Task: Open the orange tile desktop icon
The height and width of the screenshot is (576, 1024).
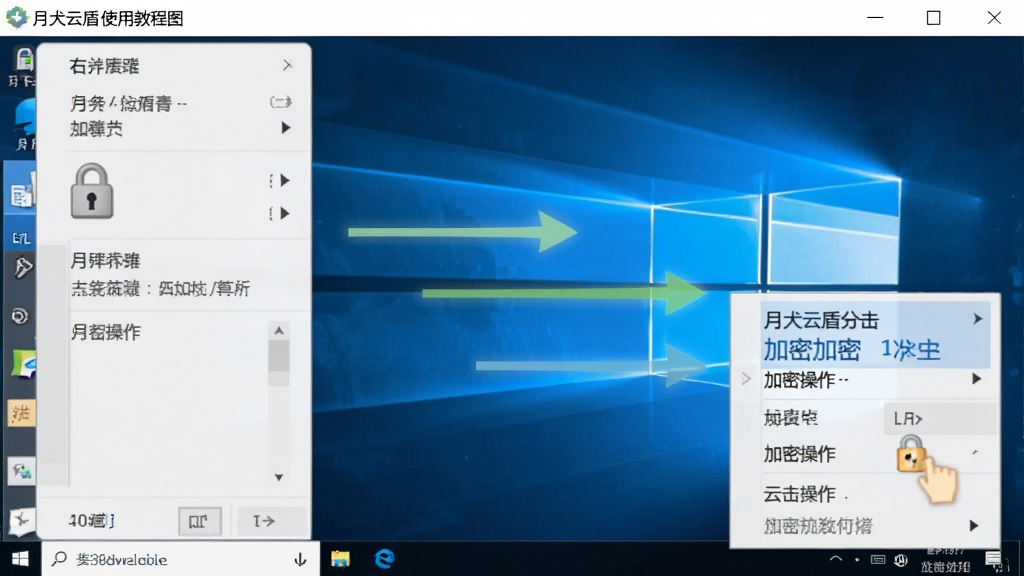Action: point(21,413)
